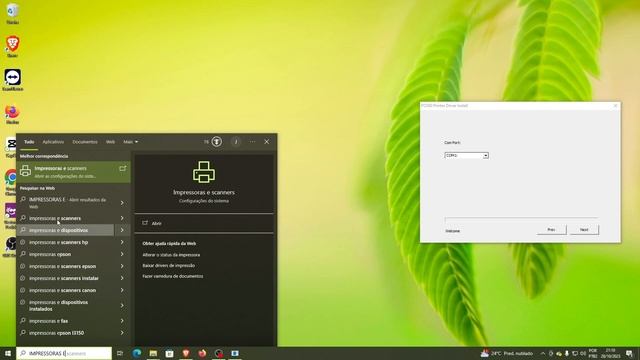The height and width of the screenshot is (360, 640).
Task: Expand the IMPRESSORAS E web results arrow
Action: [122, 203]
